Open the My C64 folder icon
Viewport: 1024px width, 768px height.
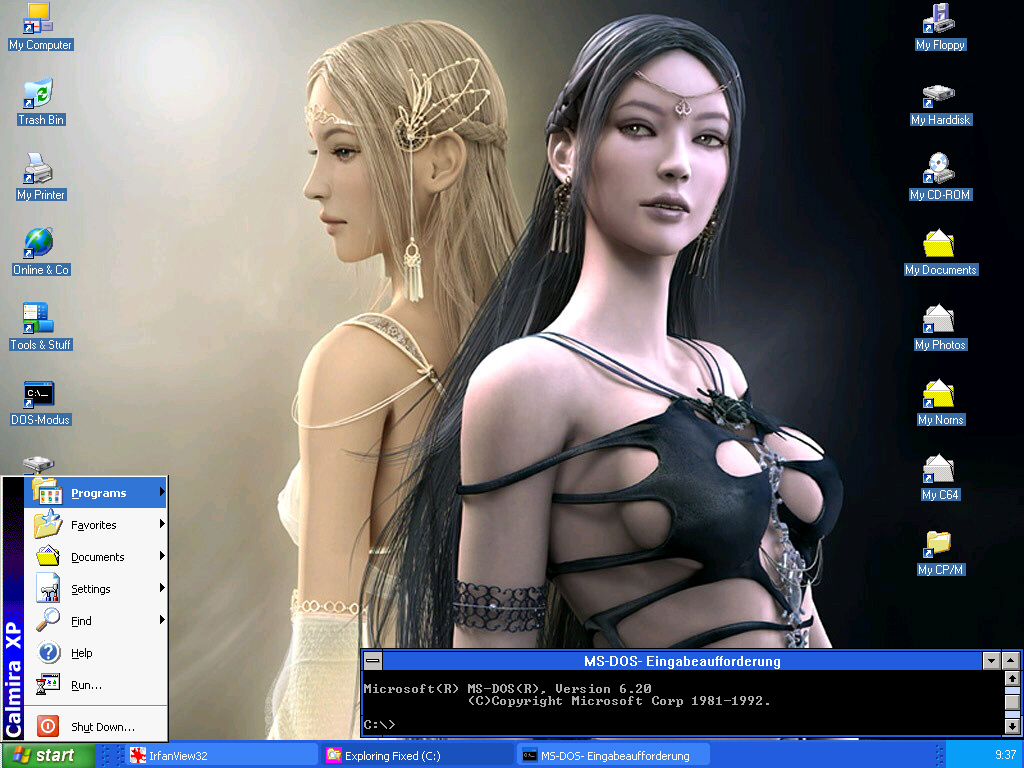click(x=939, y=470)
